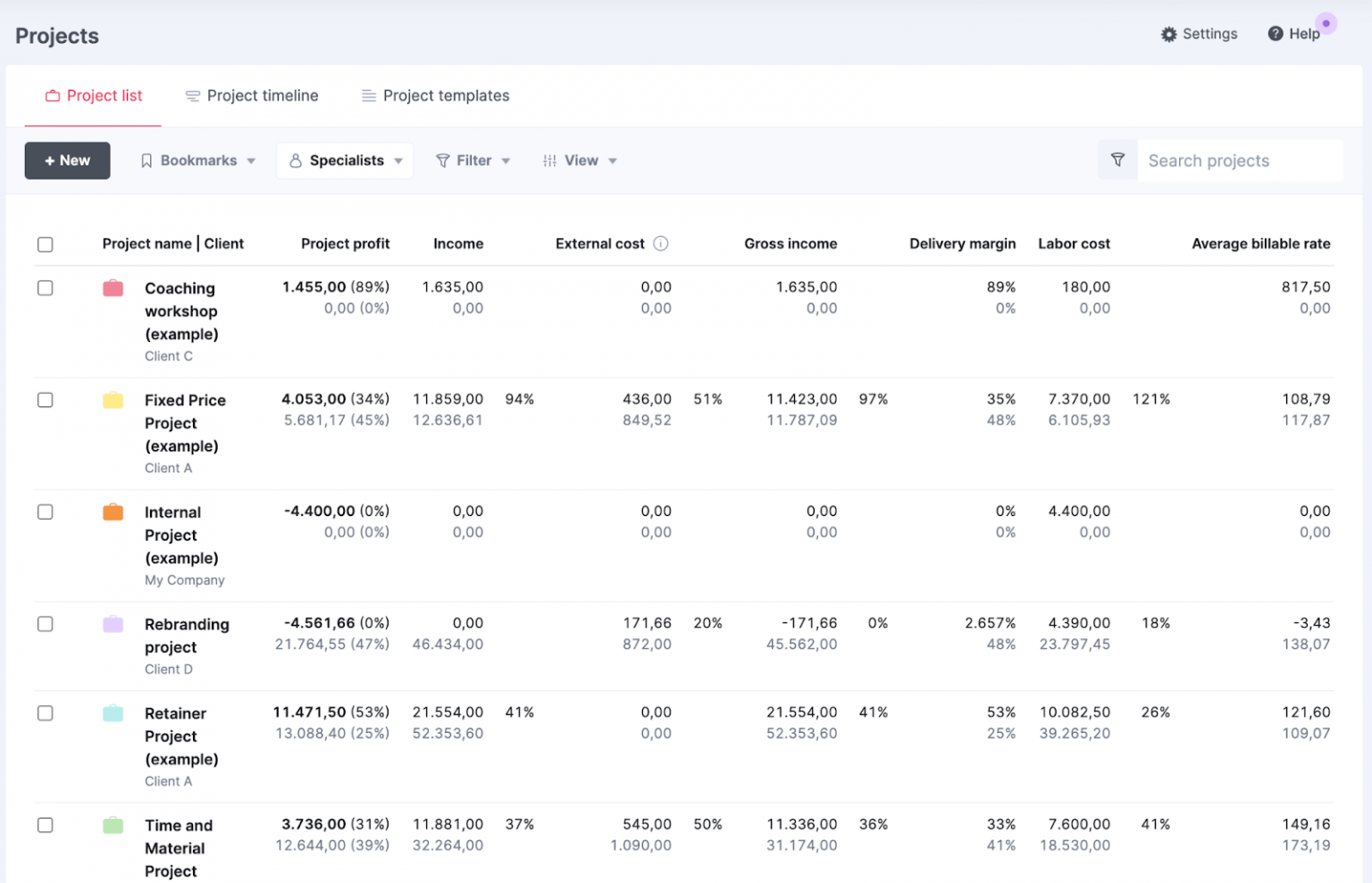Viewport: 1372px width, 883px height.
Task: Expand the View dropdown menu
Action: click(580, 161)
